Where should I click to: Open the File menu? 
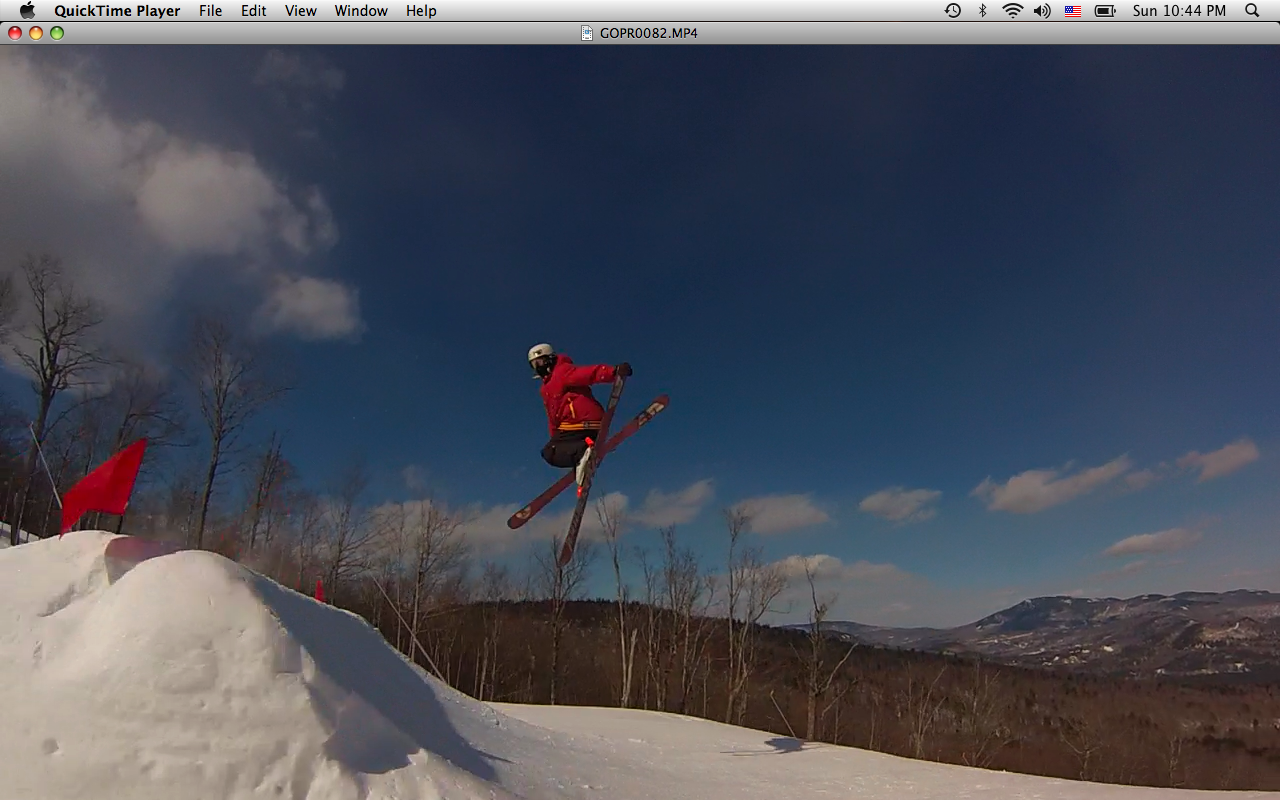[210, 11]
